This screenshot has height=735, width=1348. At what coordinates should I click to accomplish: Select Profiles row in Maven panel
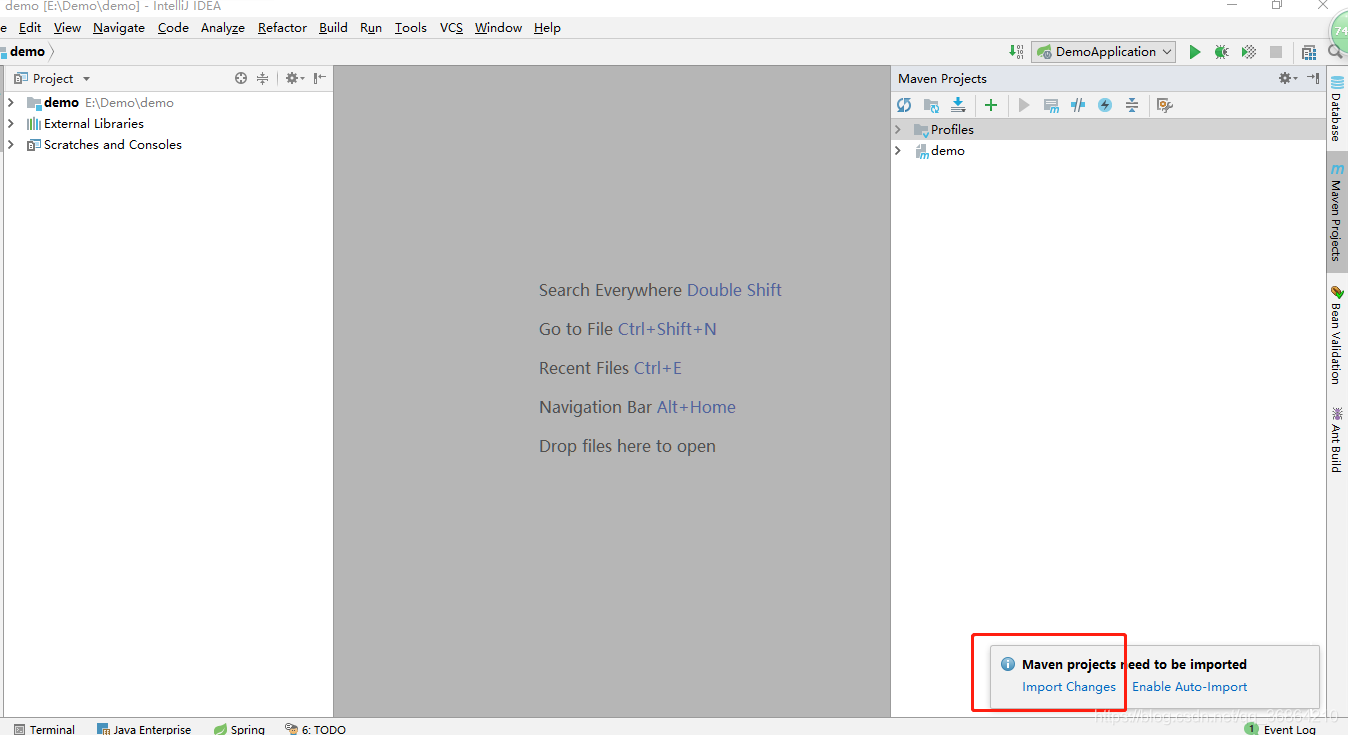[1108, 129]
